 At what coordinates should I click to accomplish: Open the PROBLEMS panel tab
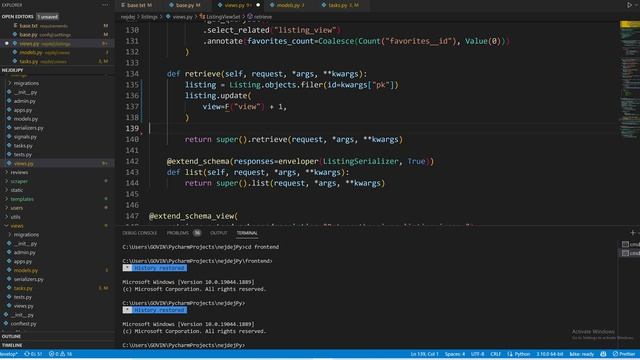click(x=178, y=233)
